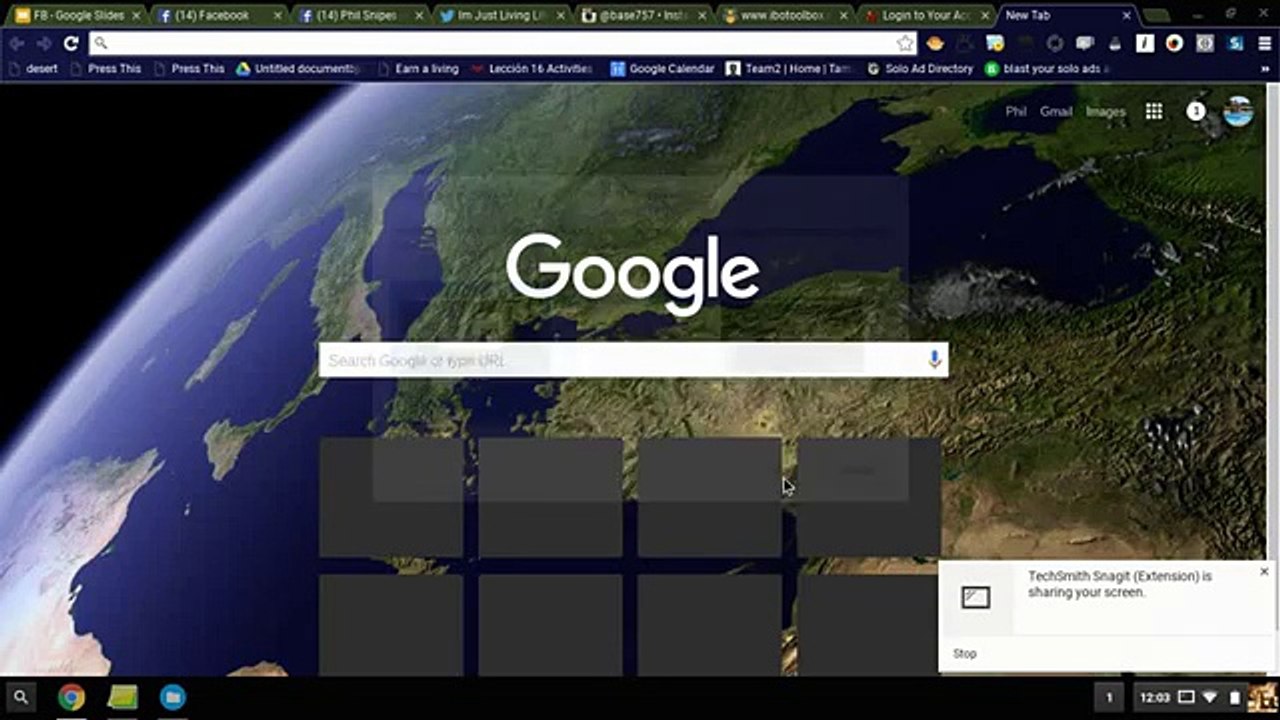
Task: Open the Earn a living bookmark
Action: pos(418,69)
